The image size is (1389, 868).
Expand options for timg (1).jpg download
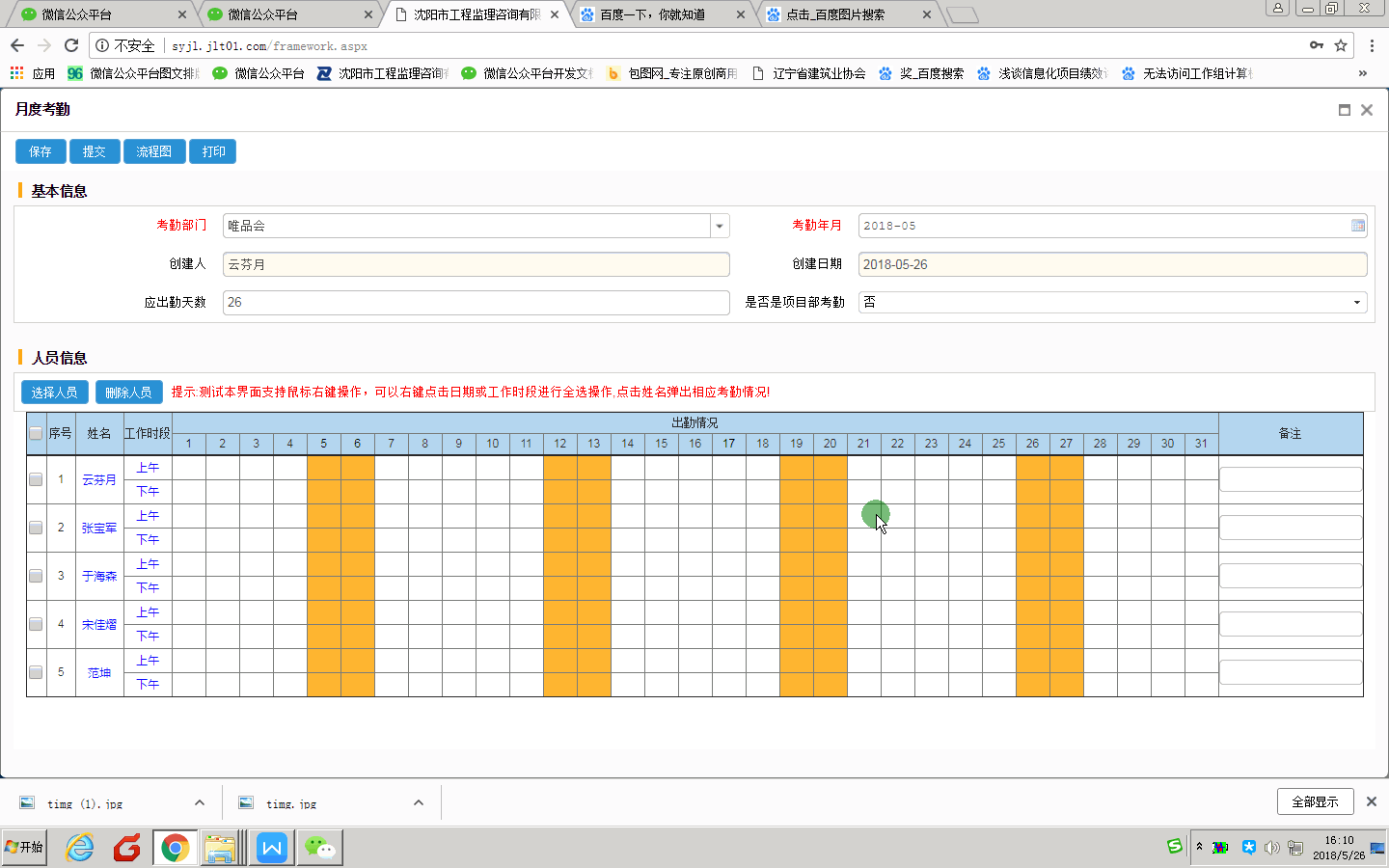pos(200,802)
